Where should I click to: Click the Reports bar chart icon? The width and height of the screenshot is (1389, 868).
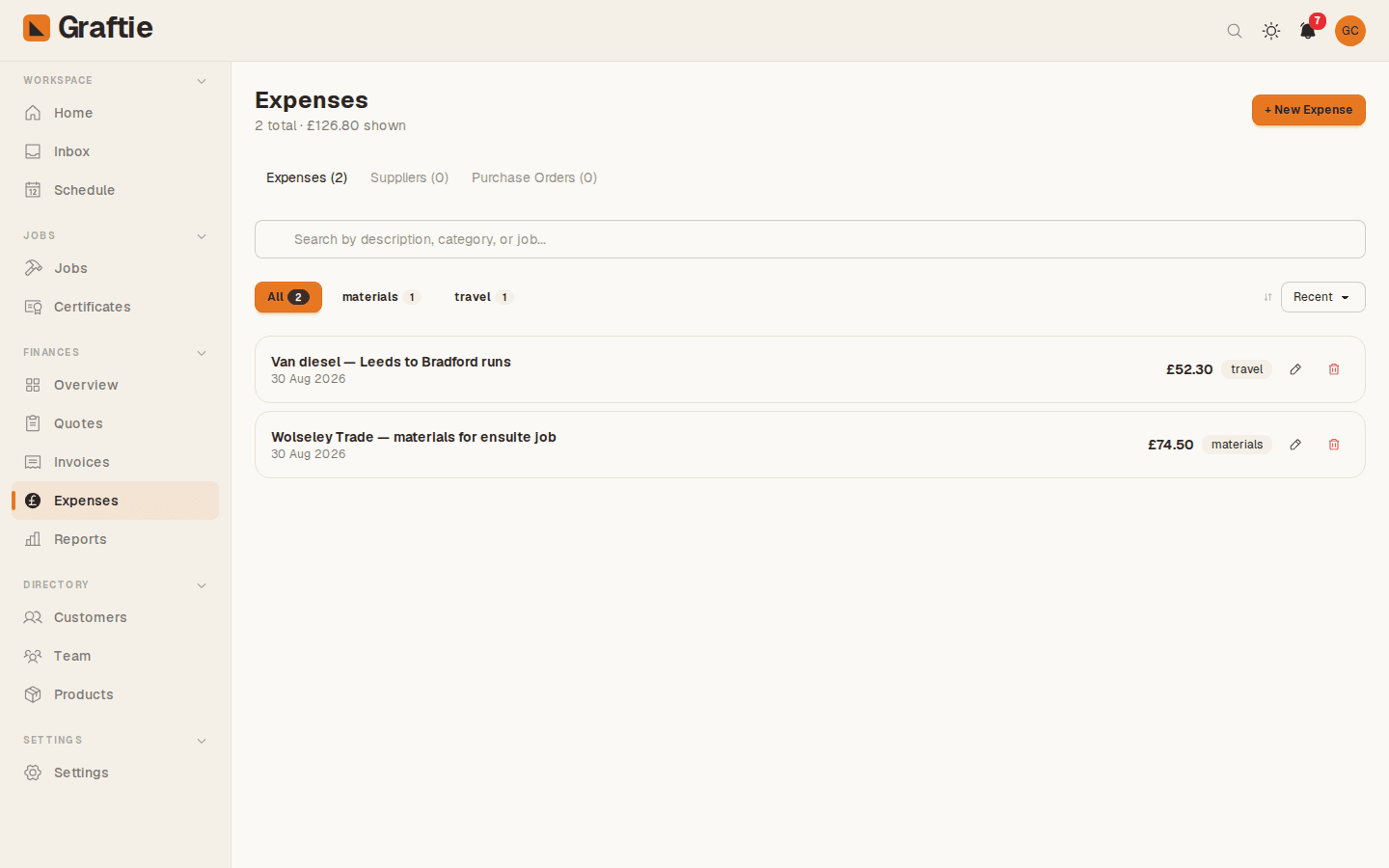[33, 539]
